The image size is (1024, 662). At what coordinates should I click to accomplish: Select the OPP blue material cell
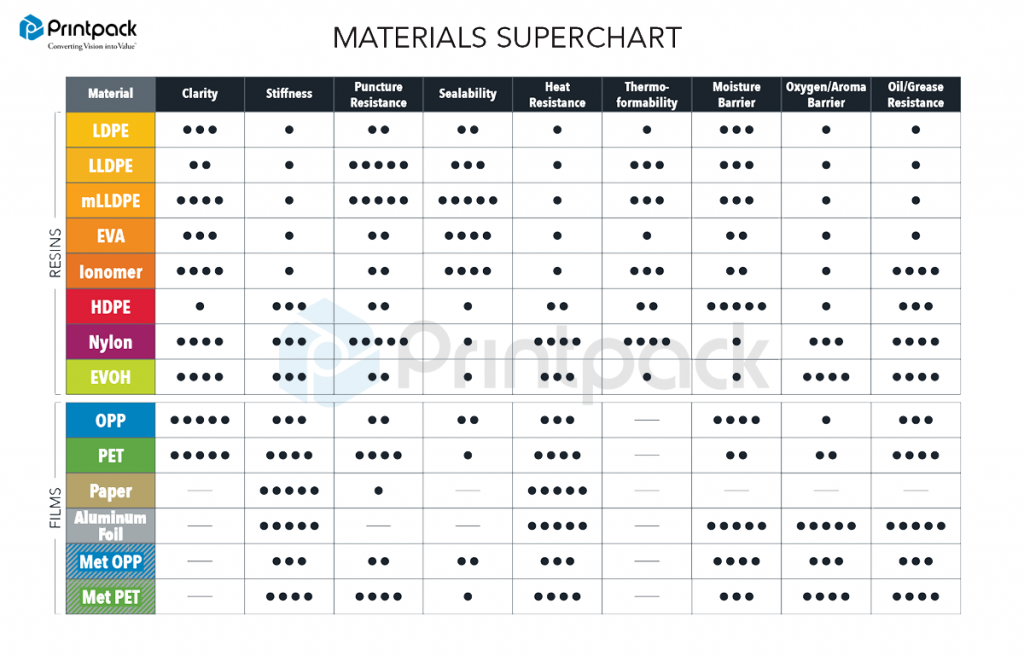(110, 420)
